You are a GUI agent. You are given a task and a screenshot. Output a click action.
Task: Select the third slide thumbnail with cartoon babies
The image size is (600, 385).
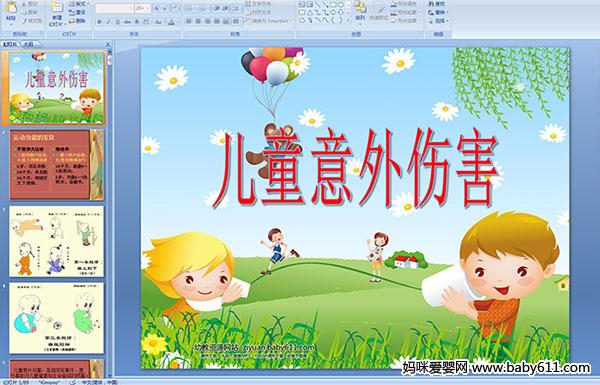coord(57,241)
